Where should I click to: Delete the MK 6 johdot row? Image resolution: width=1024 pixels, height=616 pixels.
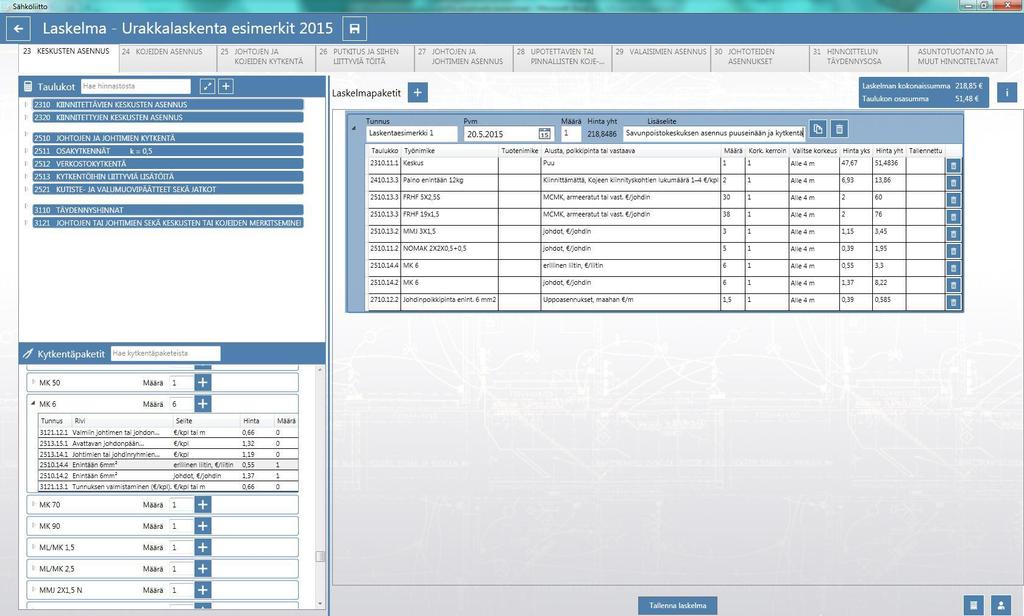tap(953, 285)
